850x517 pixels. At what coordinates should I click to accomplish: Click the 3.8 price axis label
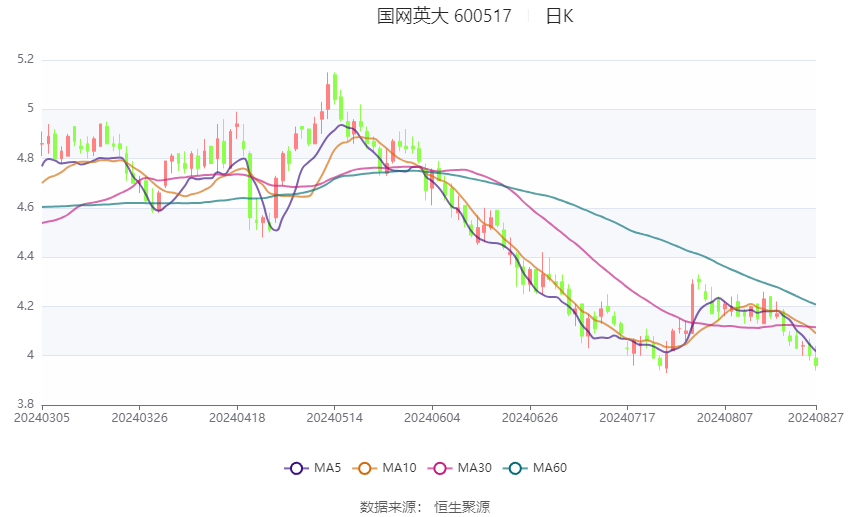(25, 404)
